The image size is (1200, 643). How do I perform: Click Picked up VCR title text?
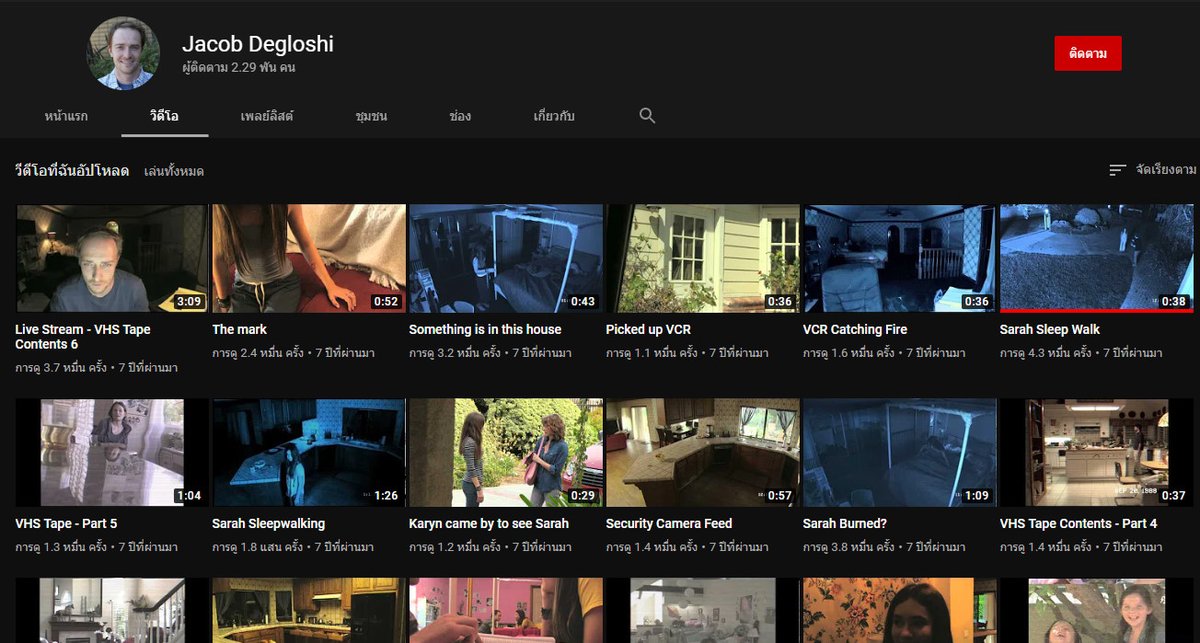click(648, 329)
